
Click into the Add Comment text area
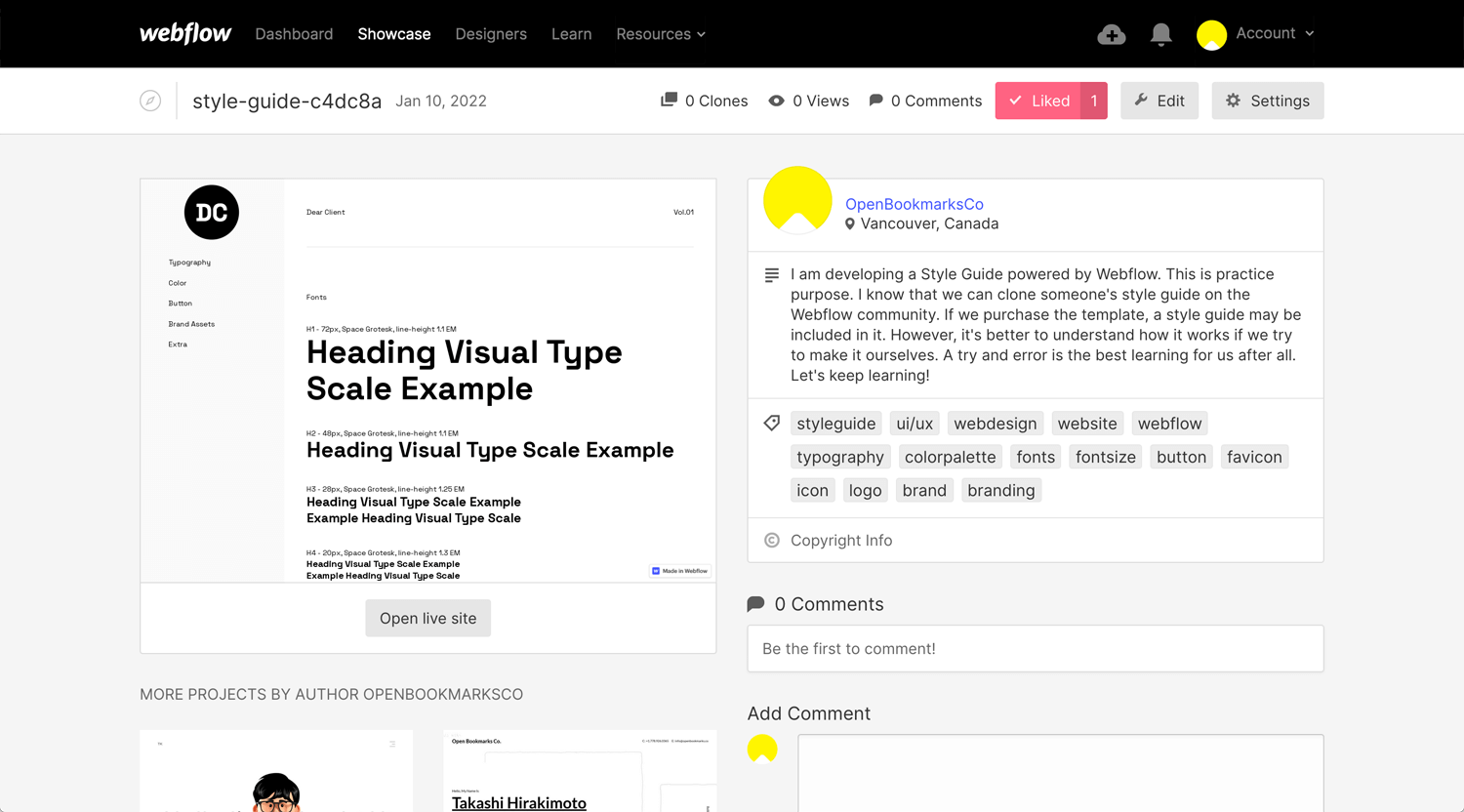click(1061, 773)
